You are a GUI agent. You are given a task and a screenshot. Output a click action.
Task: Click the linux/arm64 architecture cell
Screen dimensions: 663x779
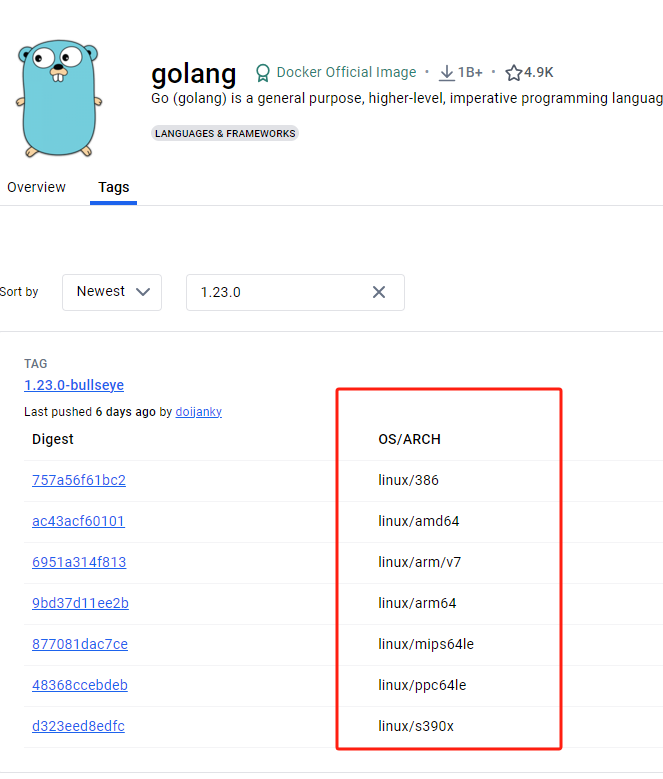417,603
